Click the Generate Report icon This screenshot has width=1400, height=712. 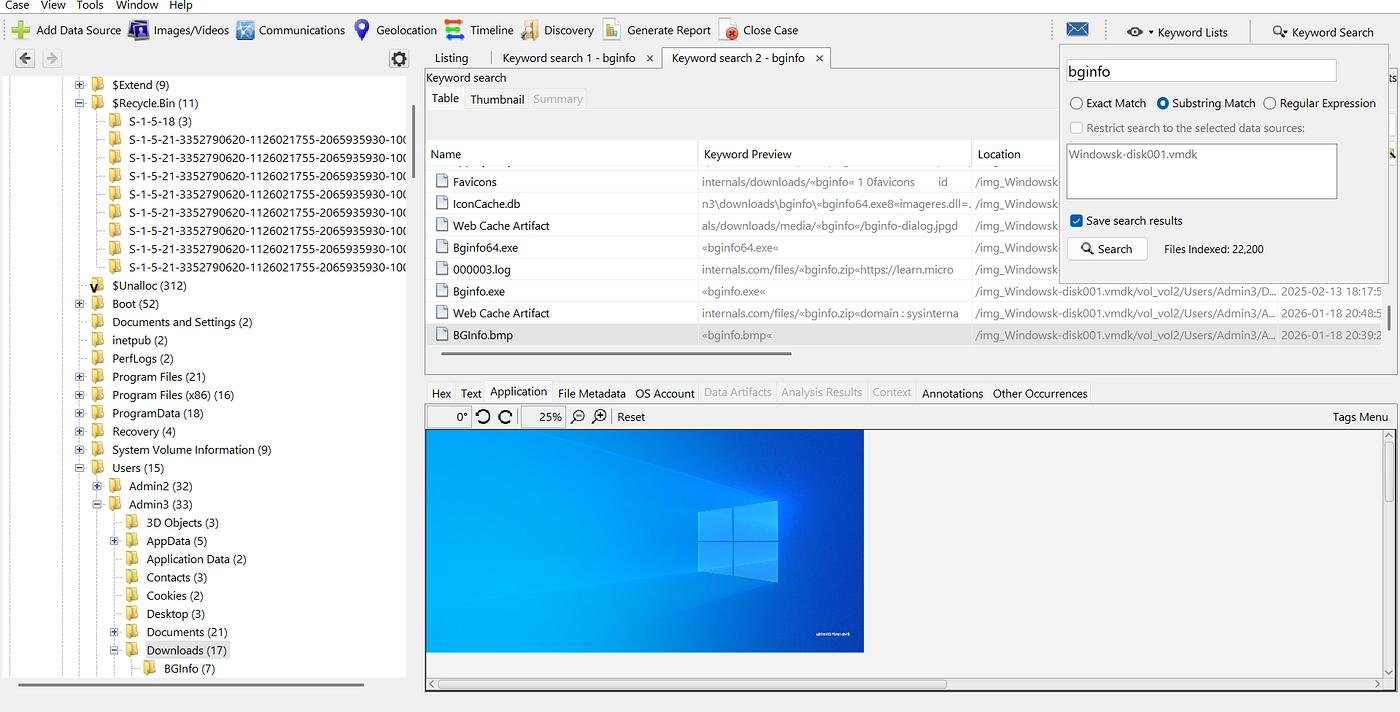point(611,30)
